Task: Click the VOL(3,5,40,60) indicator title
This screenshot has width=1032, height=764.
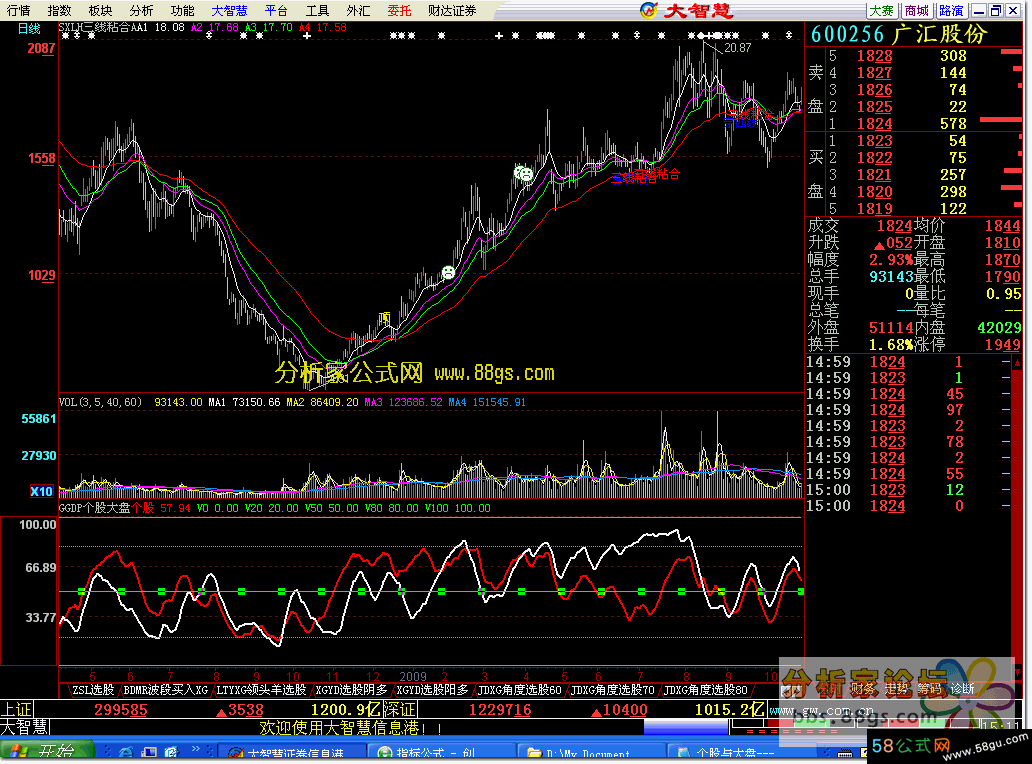Action: pos(100,402)
